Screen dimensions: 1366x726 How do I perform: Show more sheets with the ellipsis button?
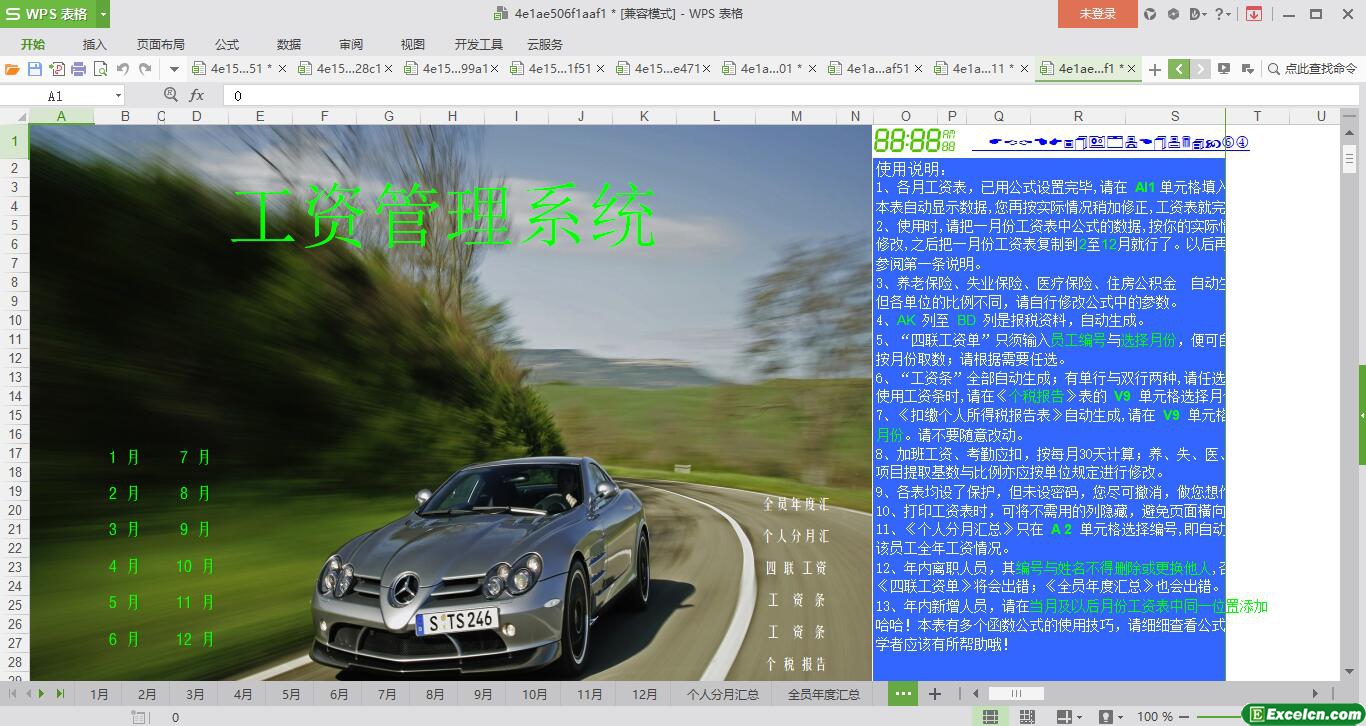[x=903, y=694]
